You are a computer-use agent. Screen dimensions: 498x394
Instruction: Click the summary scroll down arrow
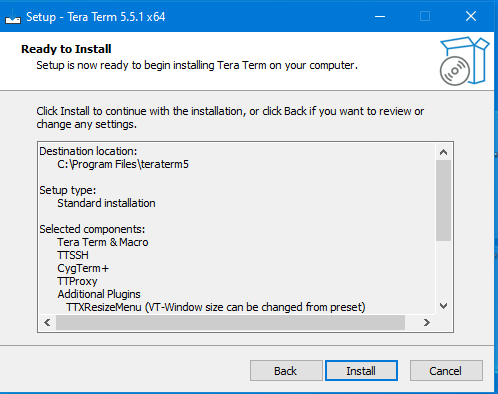(x=443, y=306)
